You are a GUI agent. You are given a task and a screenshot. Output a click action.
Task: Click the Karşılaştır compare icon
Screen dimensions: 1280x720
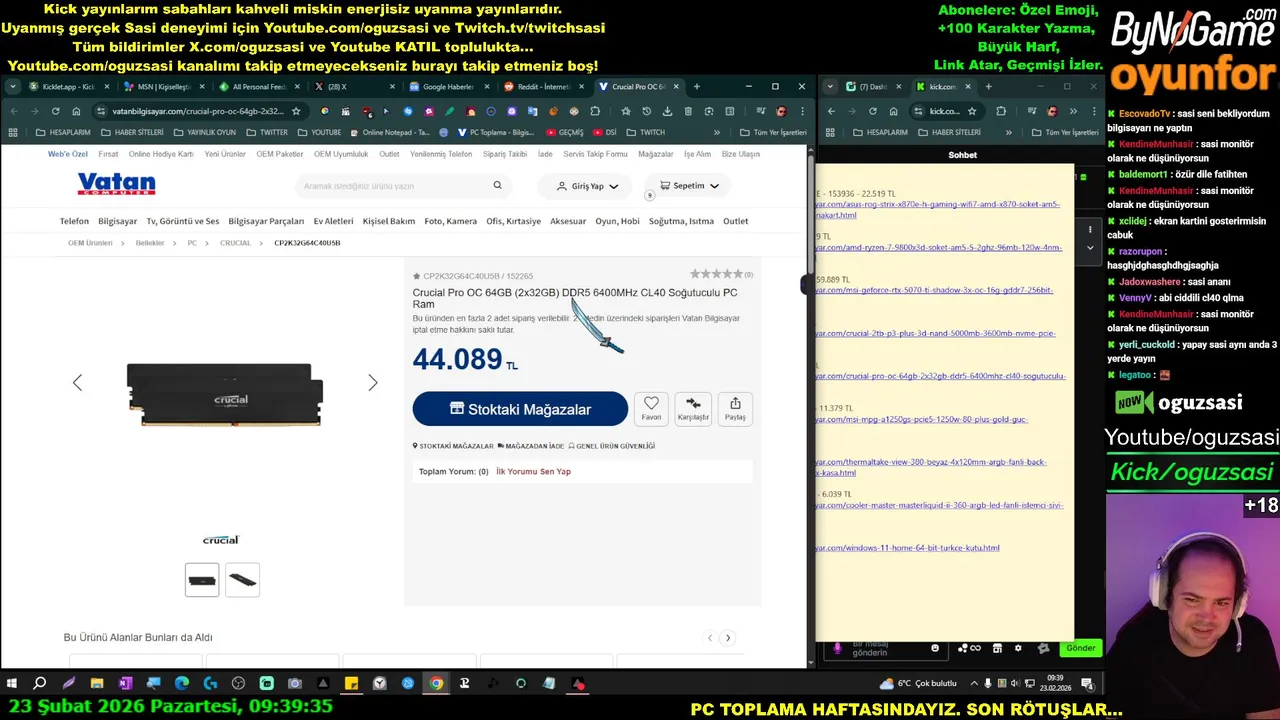click(x=693, y=408)
